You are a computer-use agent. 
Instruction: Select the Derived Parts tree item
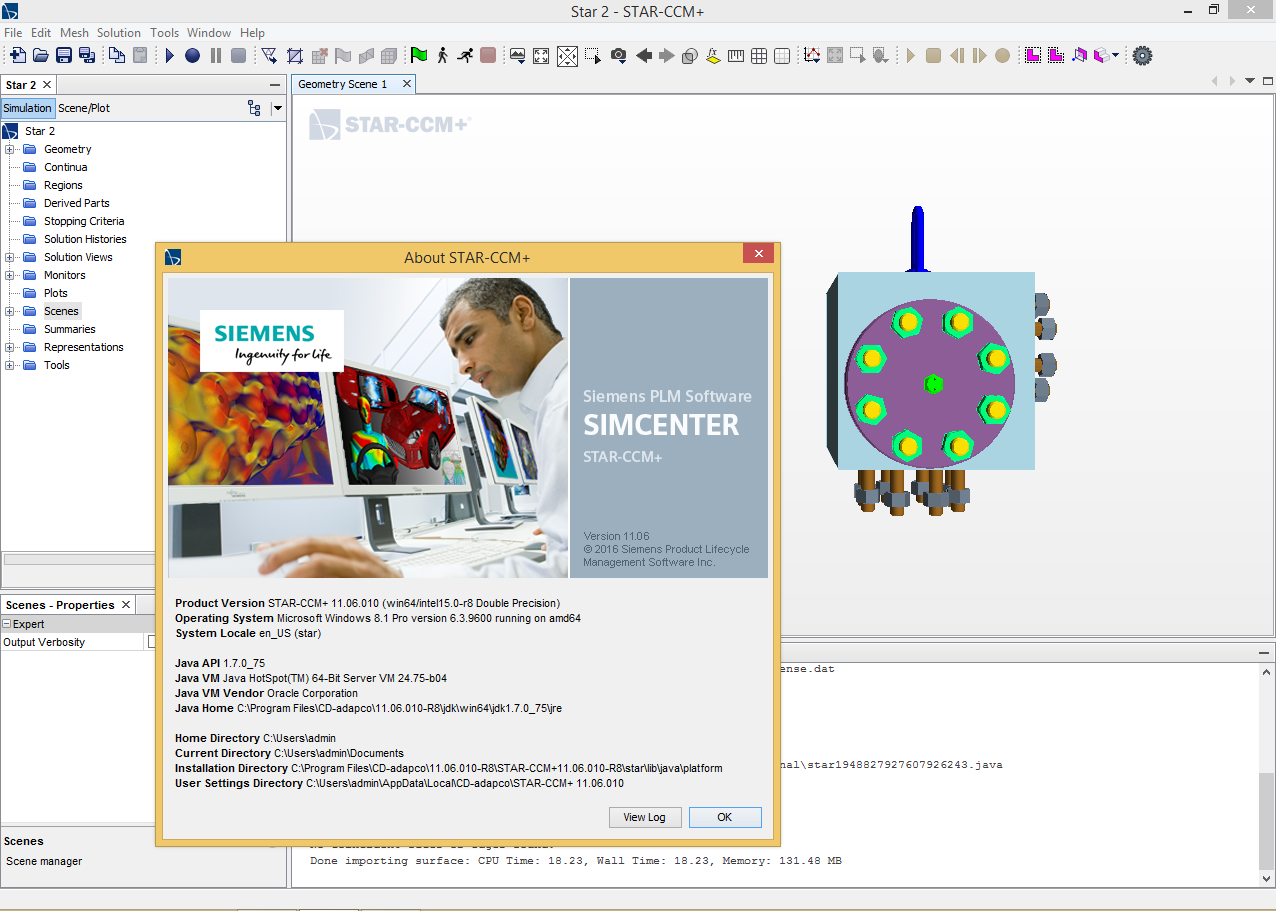tap(76, 203)
